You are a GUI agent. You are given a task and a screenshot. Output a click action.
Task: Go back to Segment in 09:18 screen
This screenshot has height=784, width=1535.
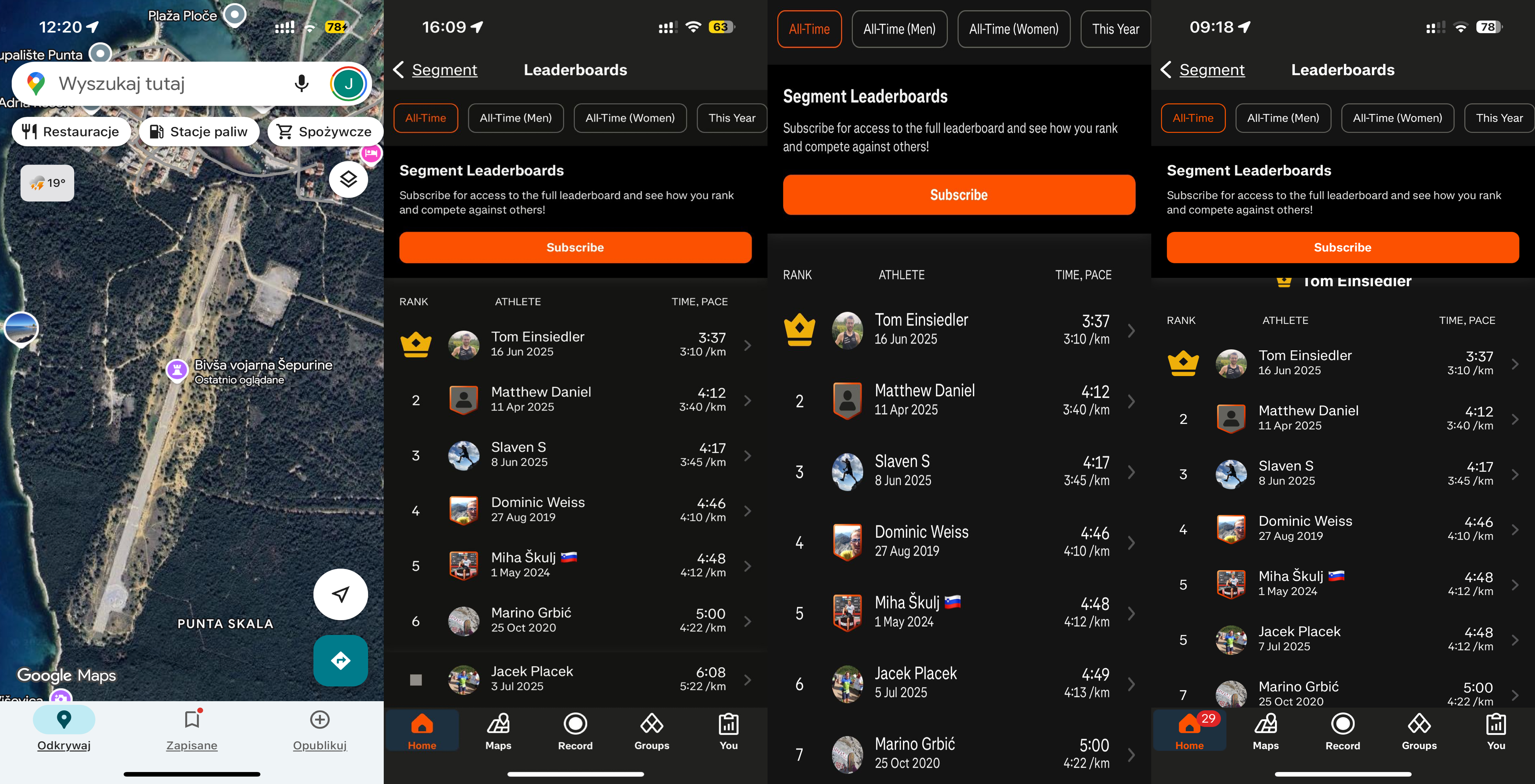click(x=1203, y=70)
